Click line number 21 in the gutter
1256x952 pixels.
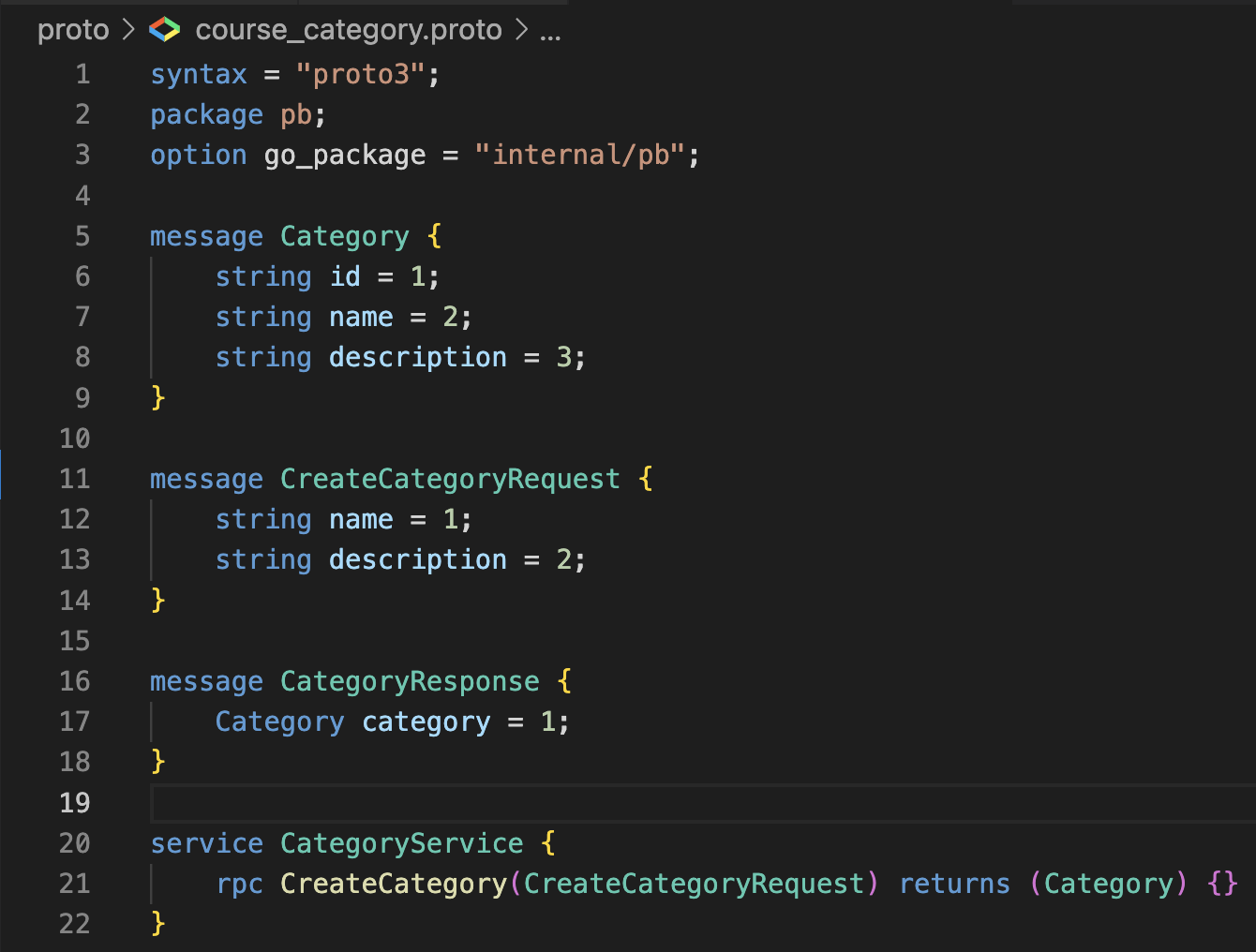(74, 883)
